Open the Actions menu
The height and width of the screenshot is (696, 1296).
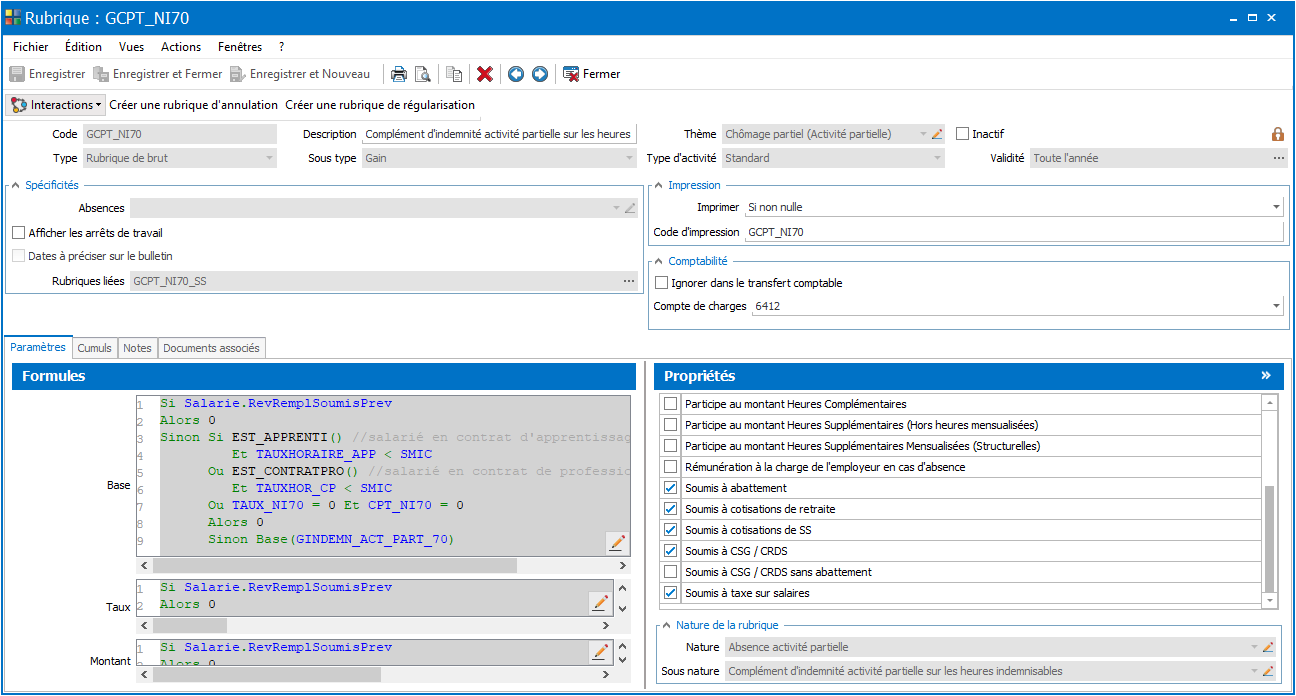181,47
